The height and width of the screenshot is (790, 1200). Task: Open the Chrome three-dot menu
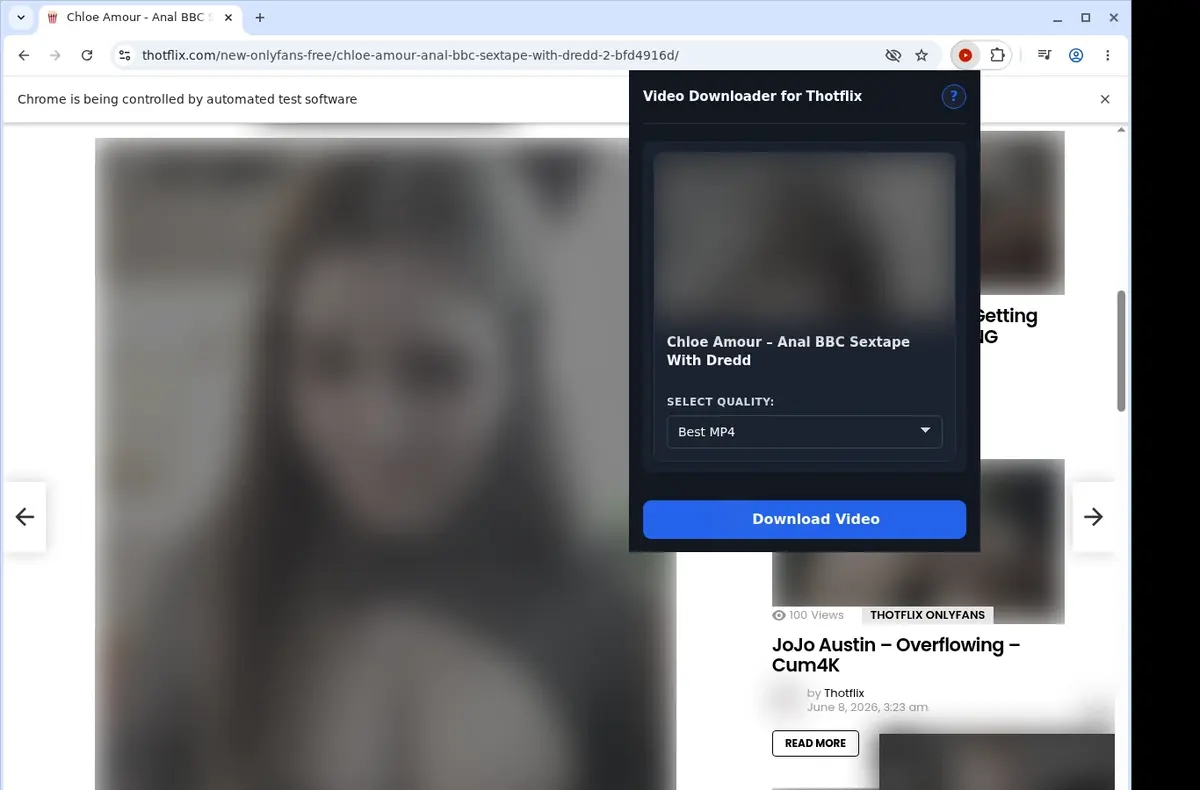[x=1108, y=56]
